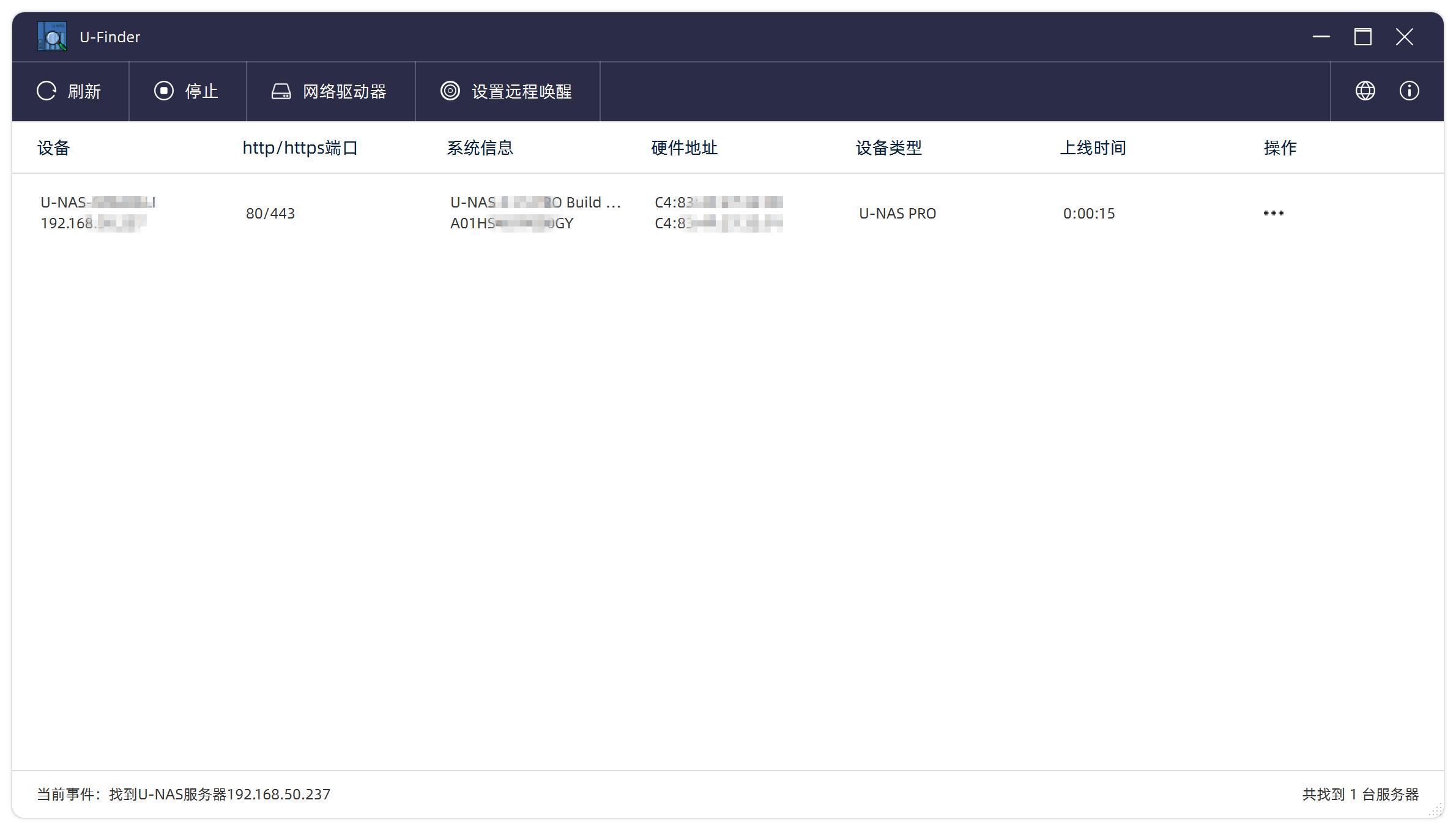Click the 设置远程唤醒 text label

pyautogui.click(x=521, y=91)
